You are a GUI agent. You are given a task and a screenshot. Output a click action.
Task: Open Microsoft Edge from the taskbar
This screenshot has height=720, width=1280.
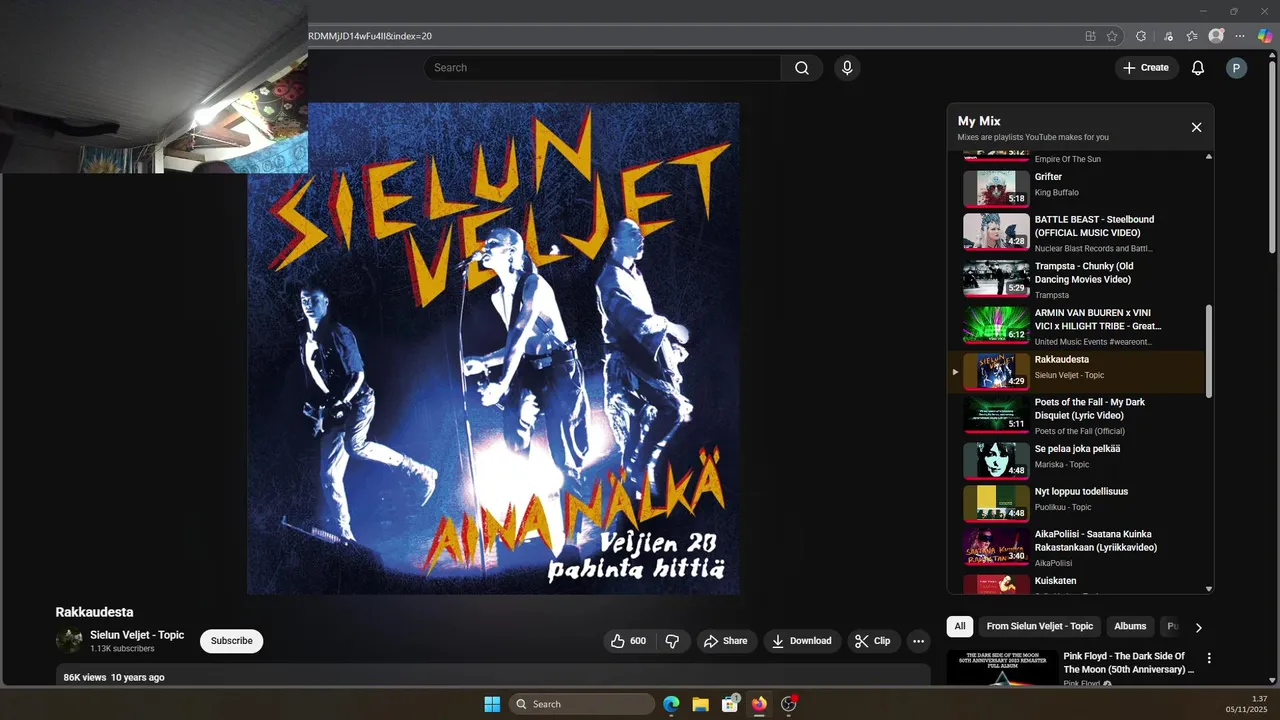coord(671,704)
